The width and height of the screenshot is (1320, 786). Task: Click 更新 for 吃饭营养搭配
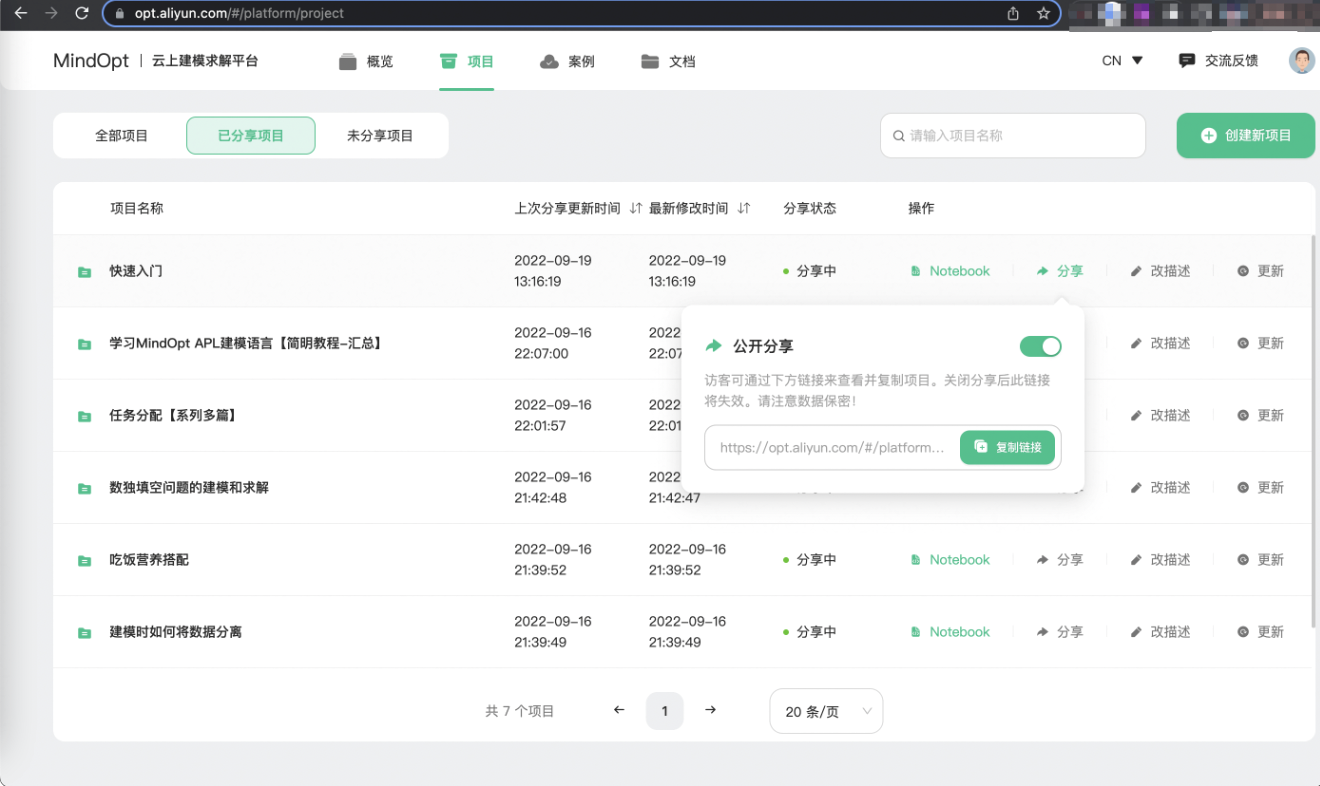coord(1260,560)
